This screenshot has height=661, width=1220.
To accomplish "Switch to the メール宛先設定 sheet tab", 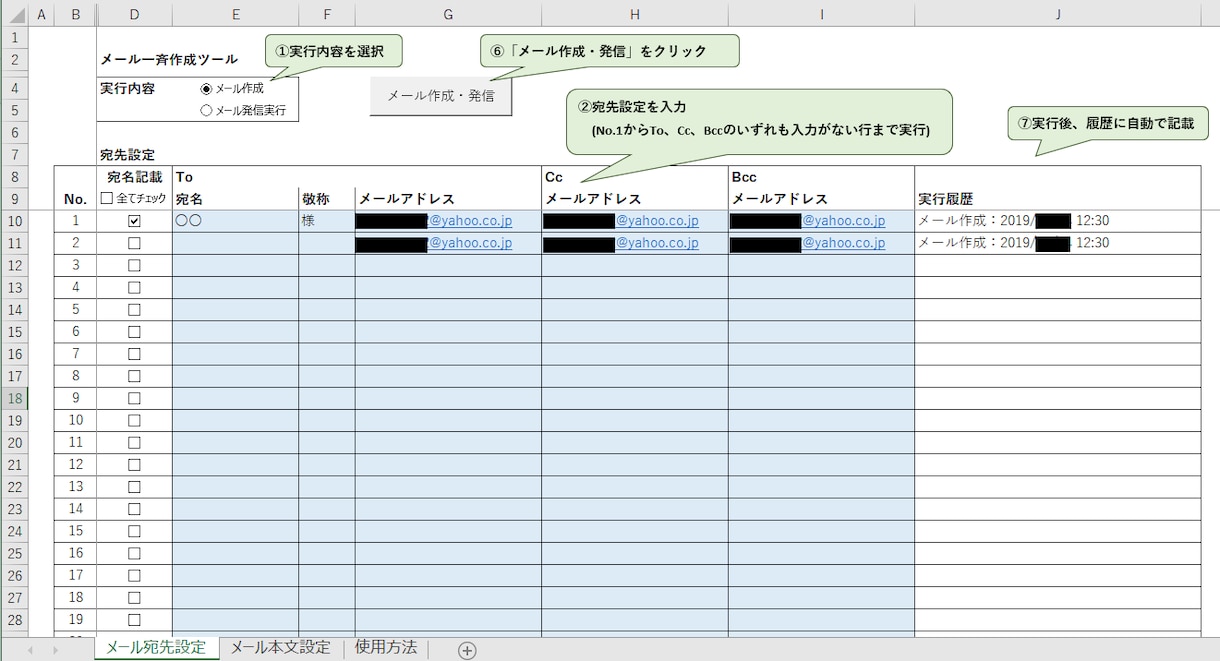I will (156, 648).
